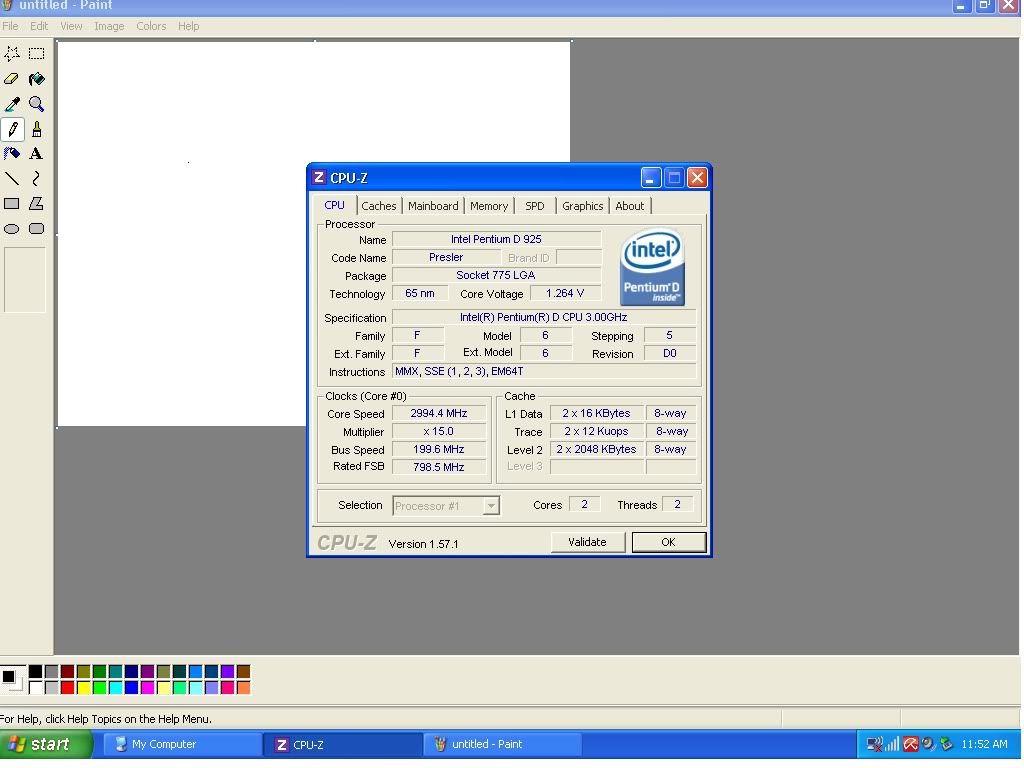The image size is (1024, 768).
Task: Select the Brush tool in Paint
Action: point(37,129)
